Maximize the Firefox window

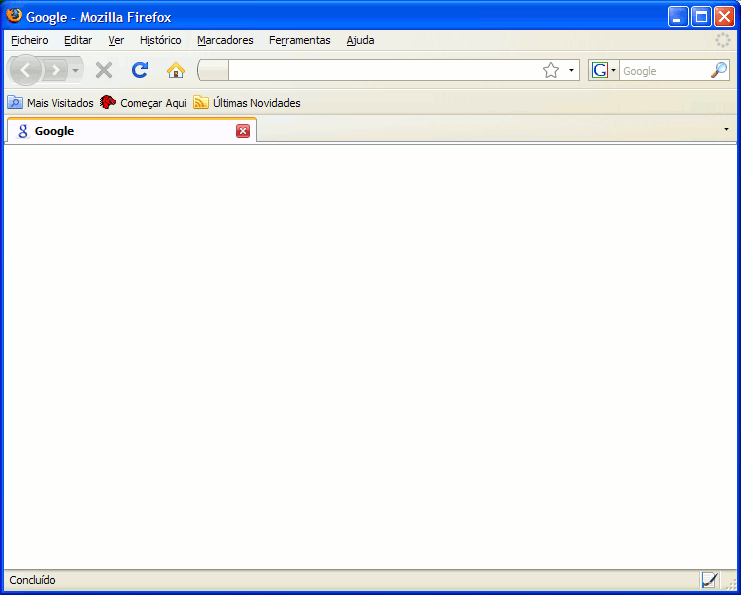701,17
